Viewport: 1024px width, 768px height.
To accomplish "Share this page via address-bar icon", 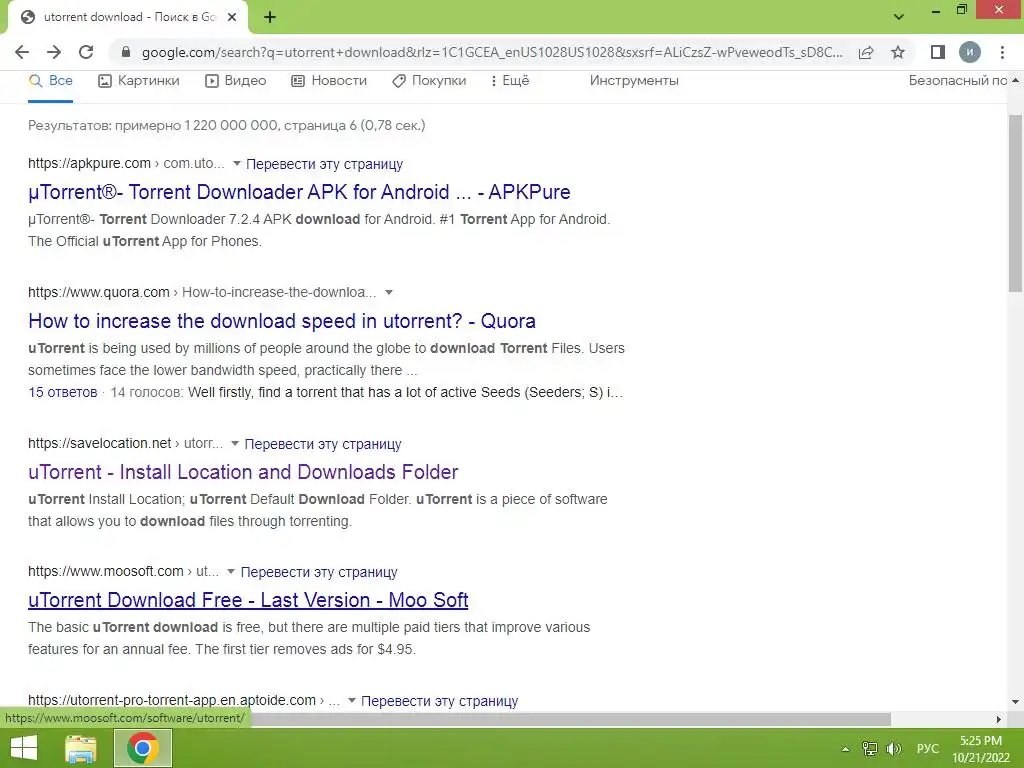I will coord(866,52).
